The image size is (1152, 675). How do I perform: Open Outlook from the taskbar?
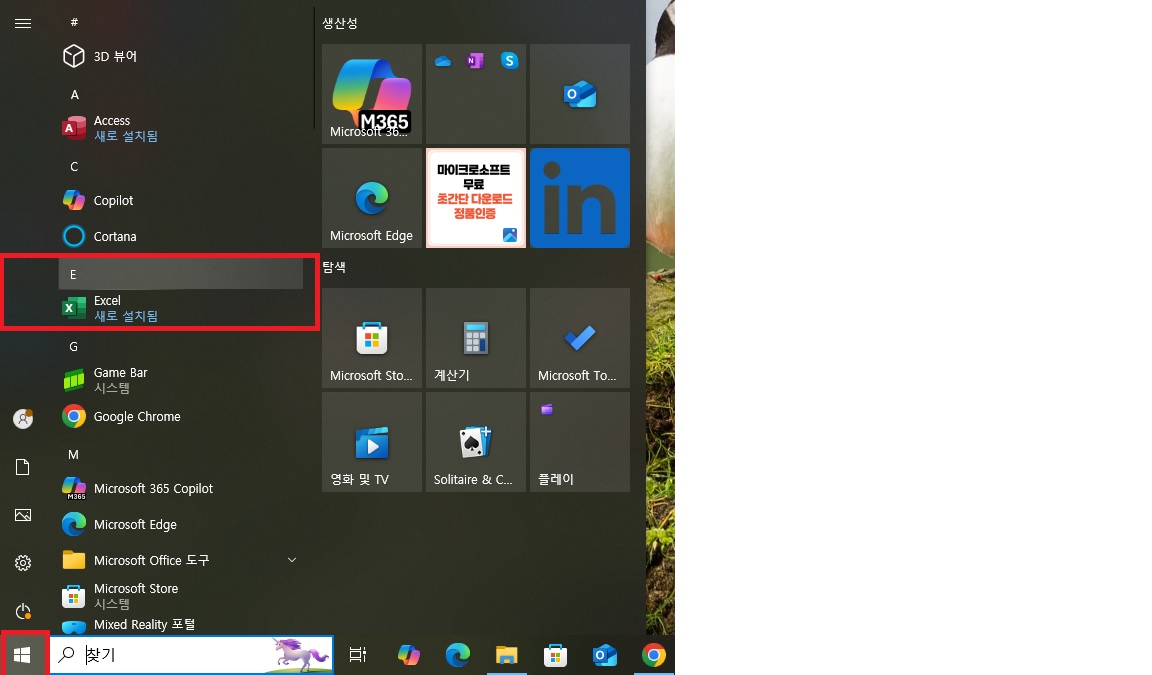click(x=605, y=654)
